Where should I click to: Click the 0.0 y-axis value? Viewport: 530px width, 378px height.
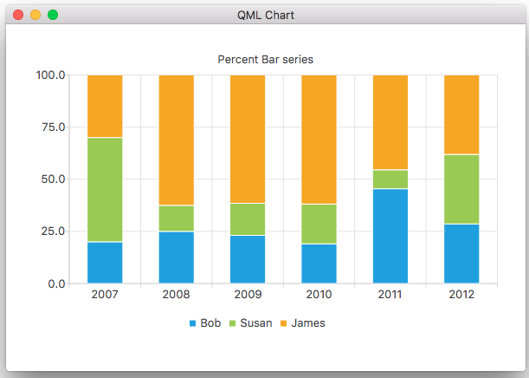[x=56, y=284]
